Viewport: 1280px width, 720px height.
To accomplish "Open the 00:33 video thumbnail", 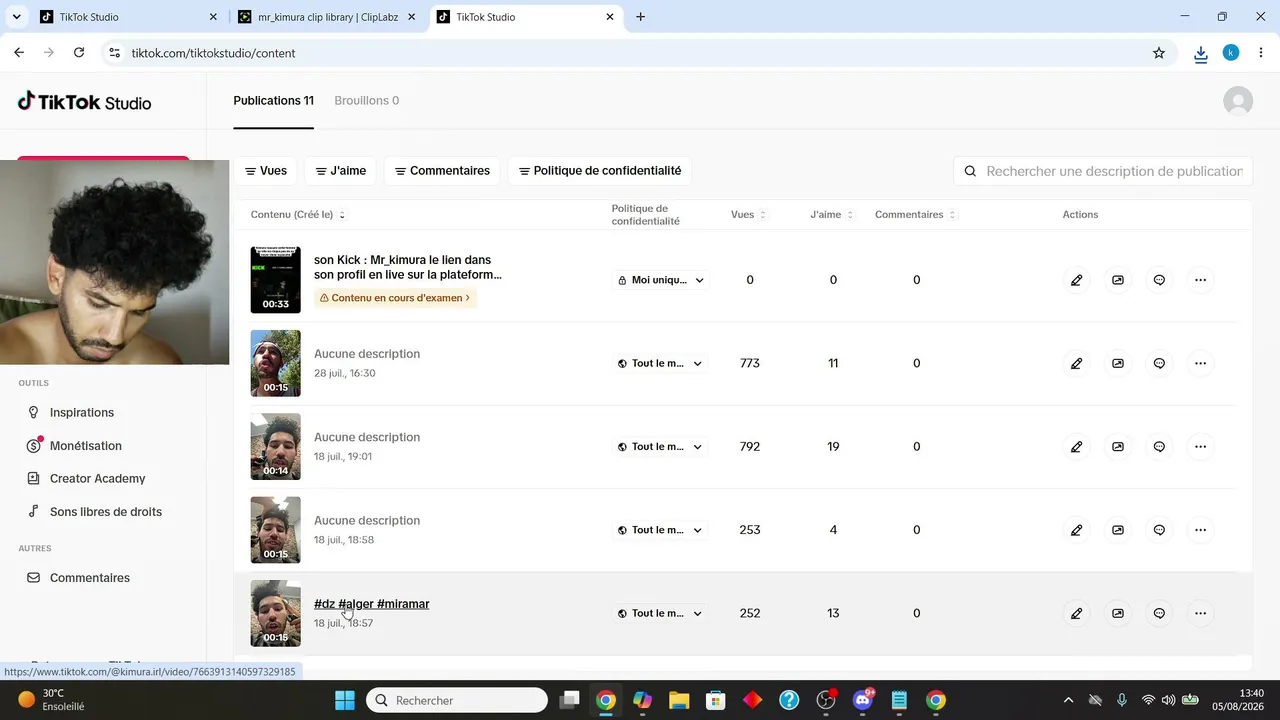I will tap(276, 280).
